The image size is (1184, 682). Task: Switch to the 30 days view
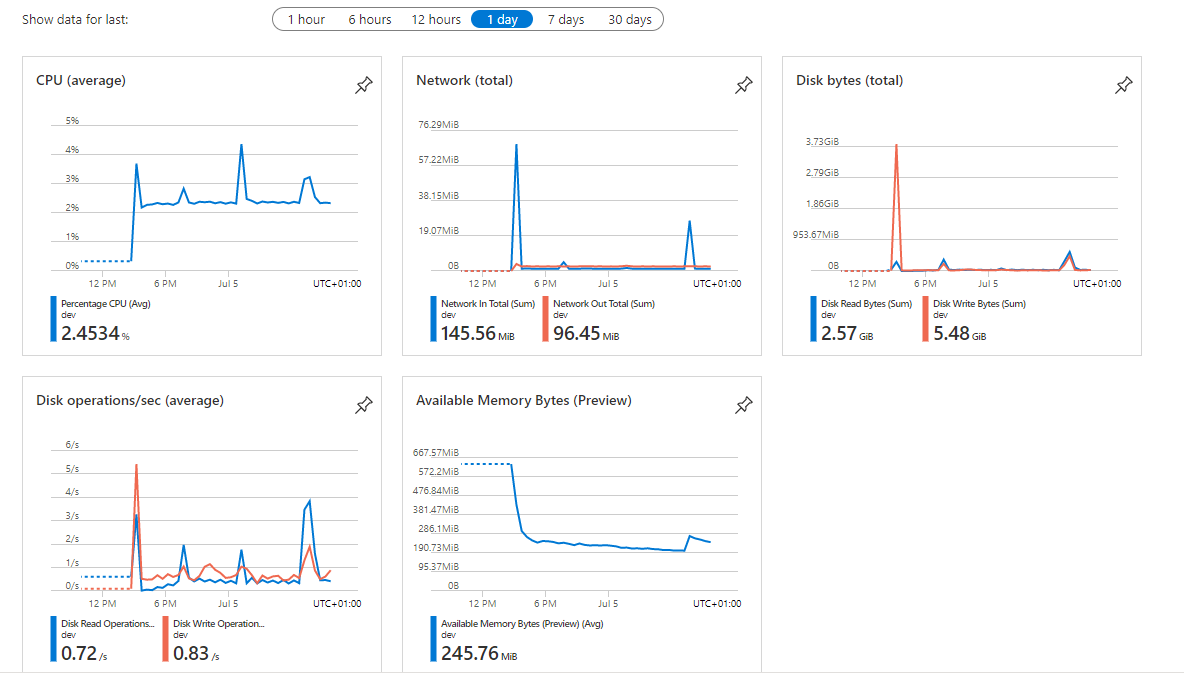630,18
